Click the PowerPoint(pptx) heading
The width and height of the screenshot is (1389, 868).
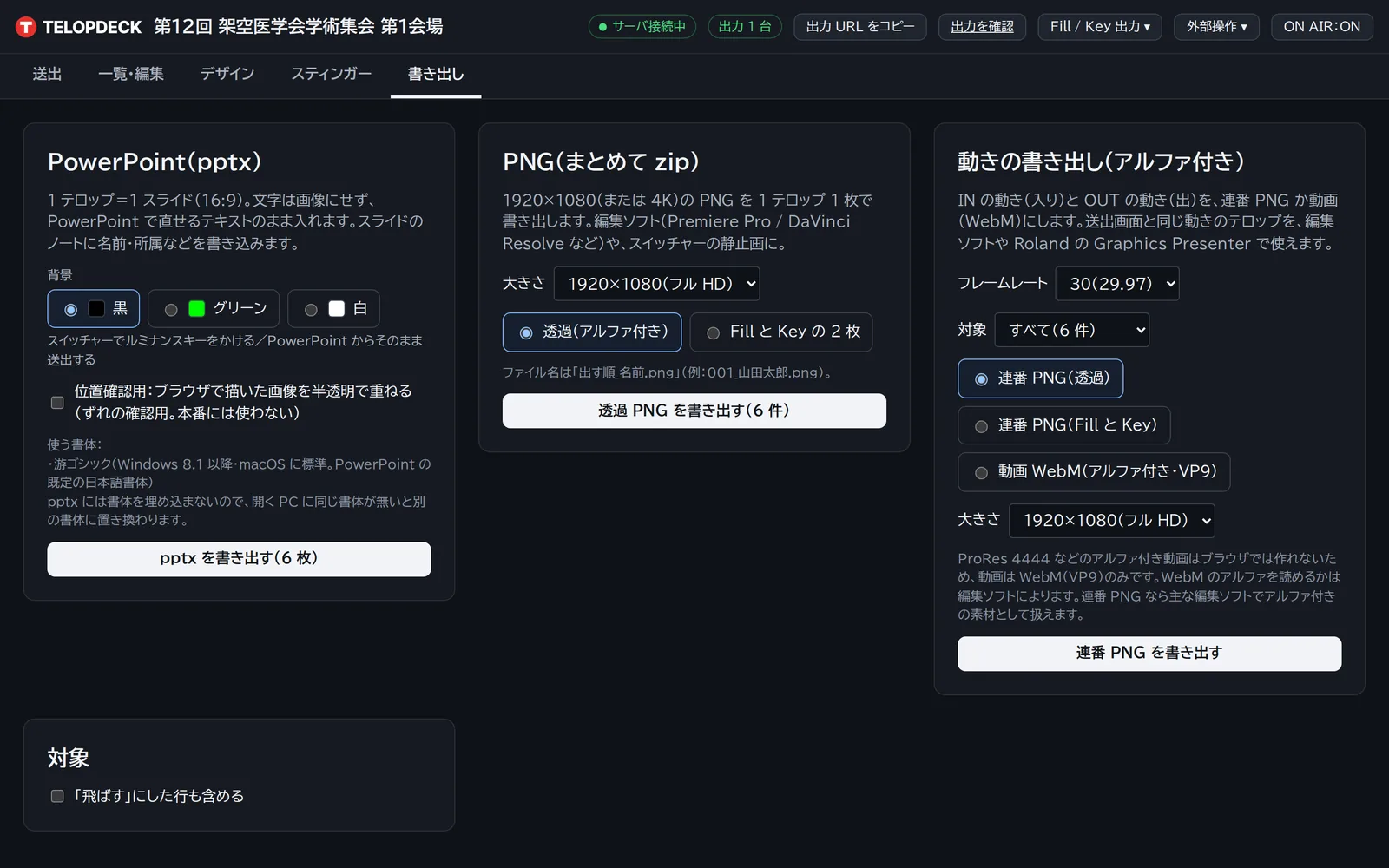click(155, 161)
